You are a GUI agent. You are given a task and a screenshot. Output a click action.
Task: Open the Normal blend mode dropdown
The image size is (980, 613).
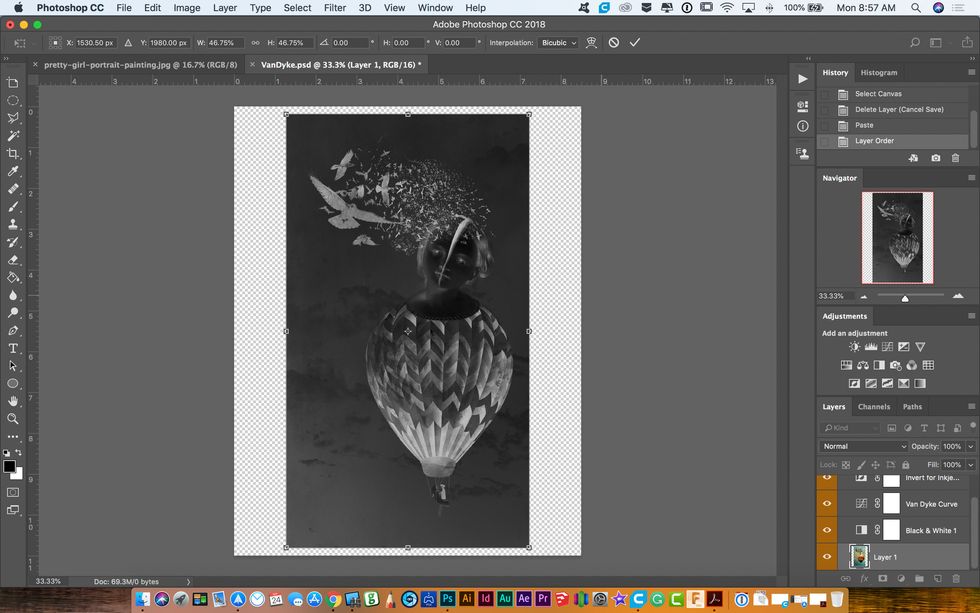point(863,446)
